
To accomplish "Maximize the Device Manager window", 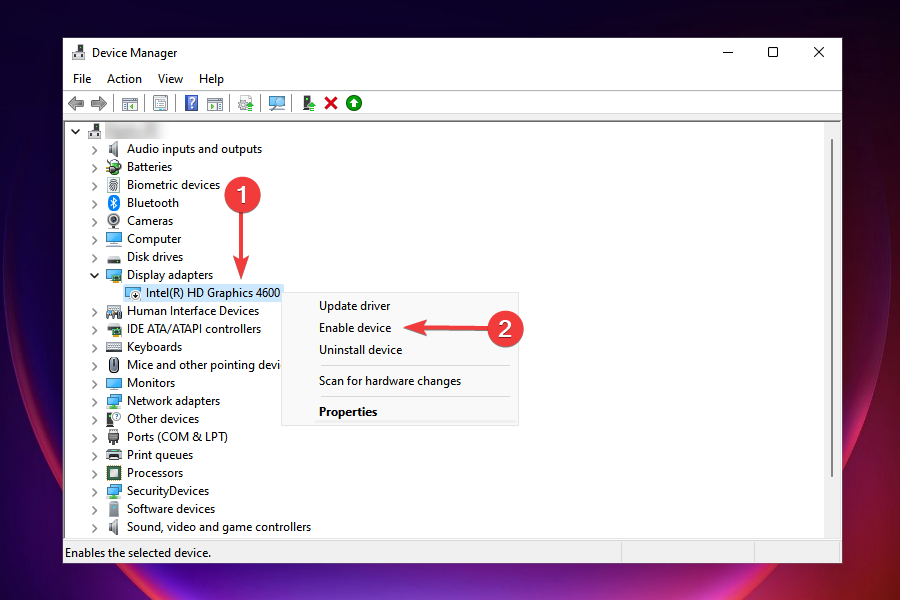I will [x=773, y=52].
